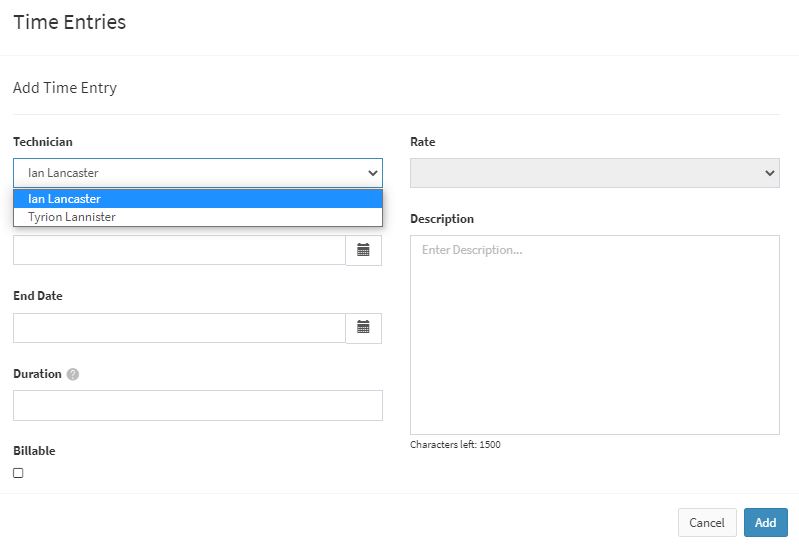Click the End Date field label
Viewport: 799px width, 548px height.
coord(38,296)
